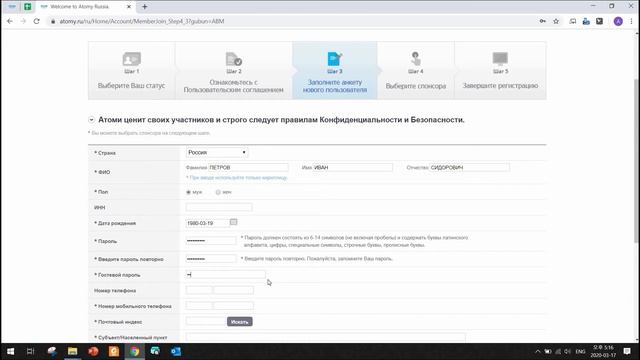Click the Фамилия field with ПЕТРОВ
The height and width of the screenshot is (360, 640).
[248, 167]
